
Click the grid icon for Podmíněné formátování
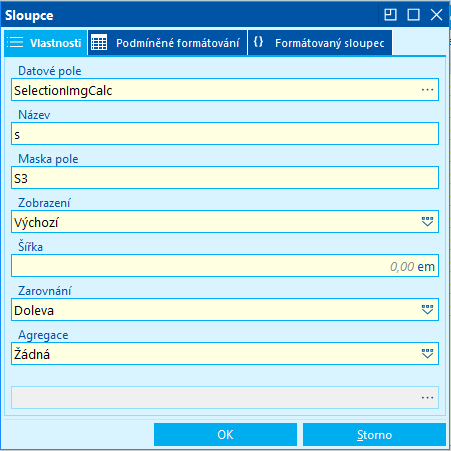[99, 43]
